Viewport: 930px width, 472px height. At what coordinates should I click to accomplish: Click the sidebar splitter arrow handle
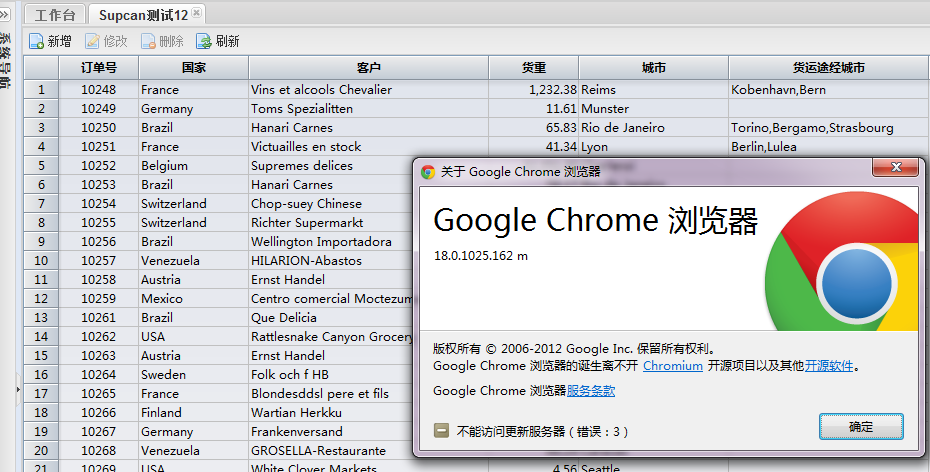[x=18, y=390]
